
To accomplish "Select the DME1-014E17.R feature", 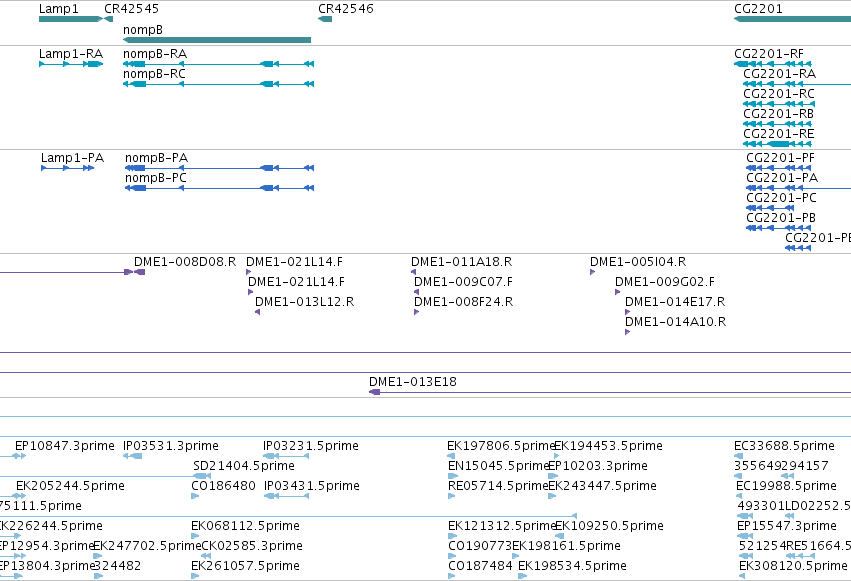I will tap(627, 312).
